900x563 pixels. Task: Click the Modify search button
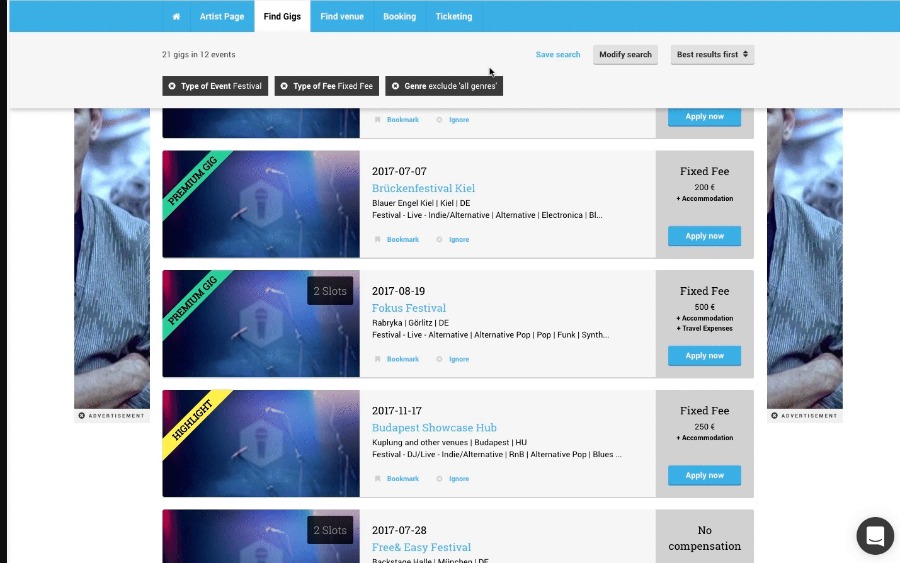(625, 55)
